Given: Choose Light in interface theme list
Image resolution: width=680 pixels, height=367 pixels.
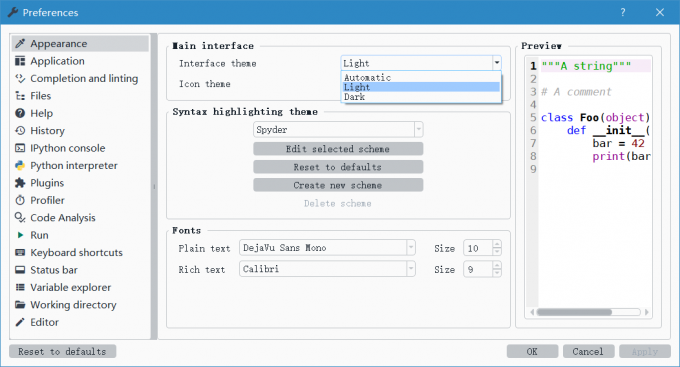Looking at the screenshot, I should 421,87.
